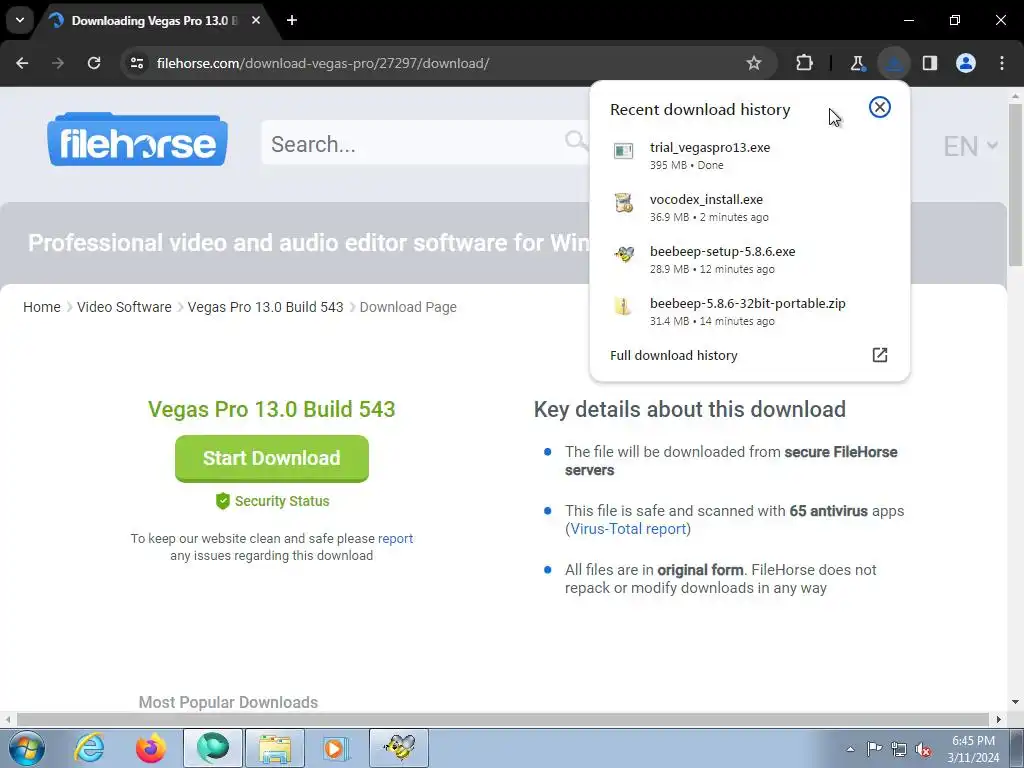Screen dimensions: 1024x768
Task: Open the Extensions puzzle icon
Action: coord(805,63)
